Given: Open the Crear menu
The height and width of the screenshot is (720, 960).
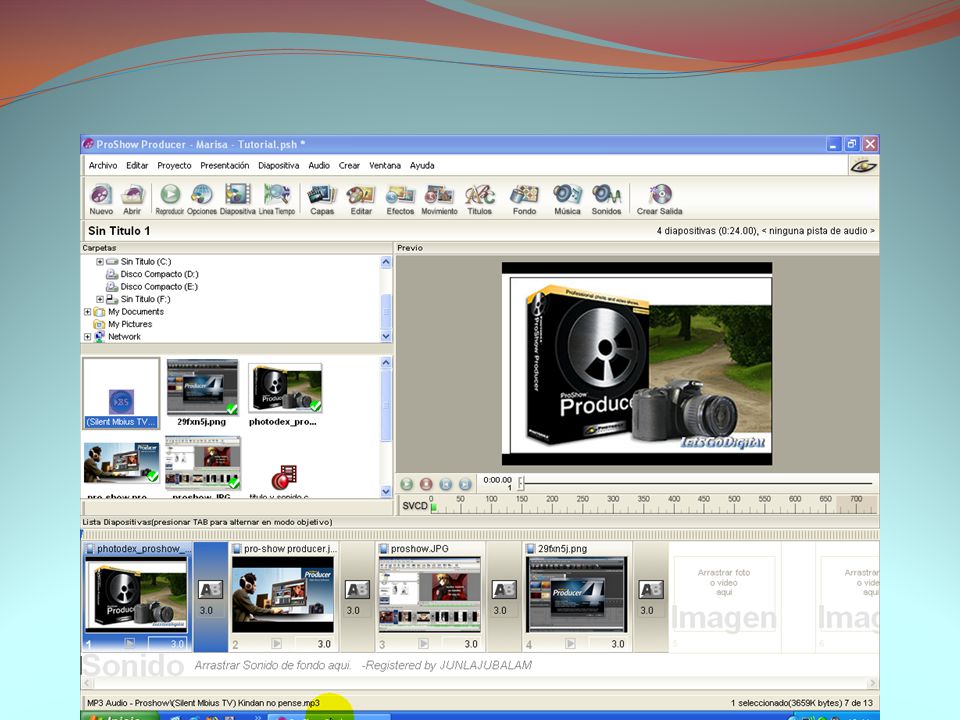Looking at the screenshot, I should [350, 165].
